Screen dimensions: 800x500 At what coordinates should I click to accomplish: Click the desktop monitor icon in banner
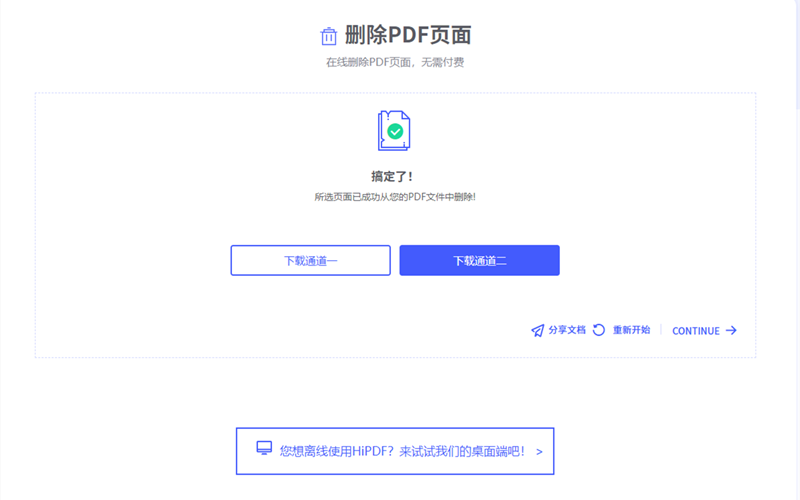(264, 449)
